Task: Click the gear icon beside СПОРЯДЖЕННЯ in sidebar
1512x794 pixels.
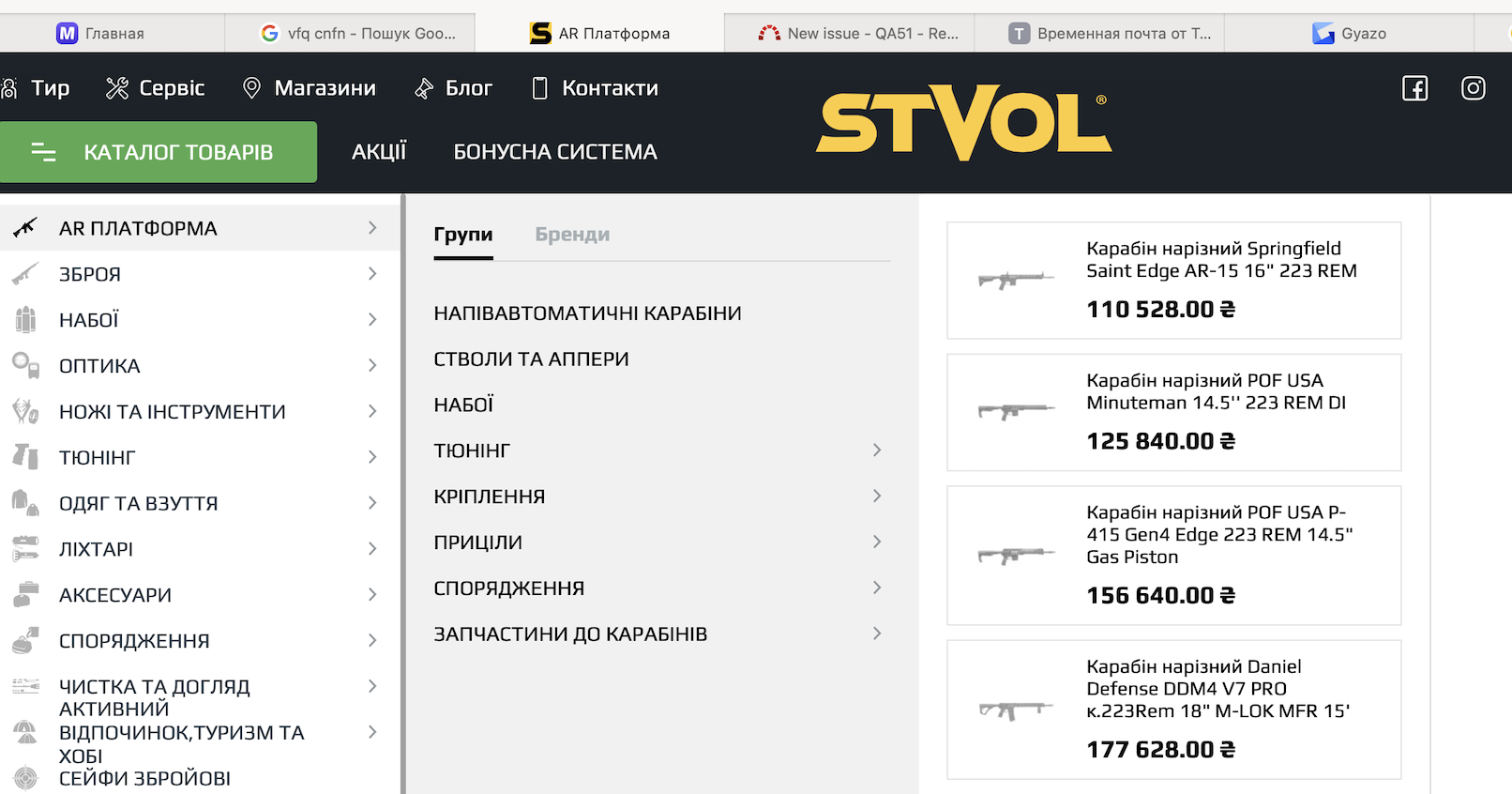Action: 25,640
